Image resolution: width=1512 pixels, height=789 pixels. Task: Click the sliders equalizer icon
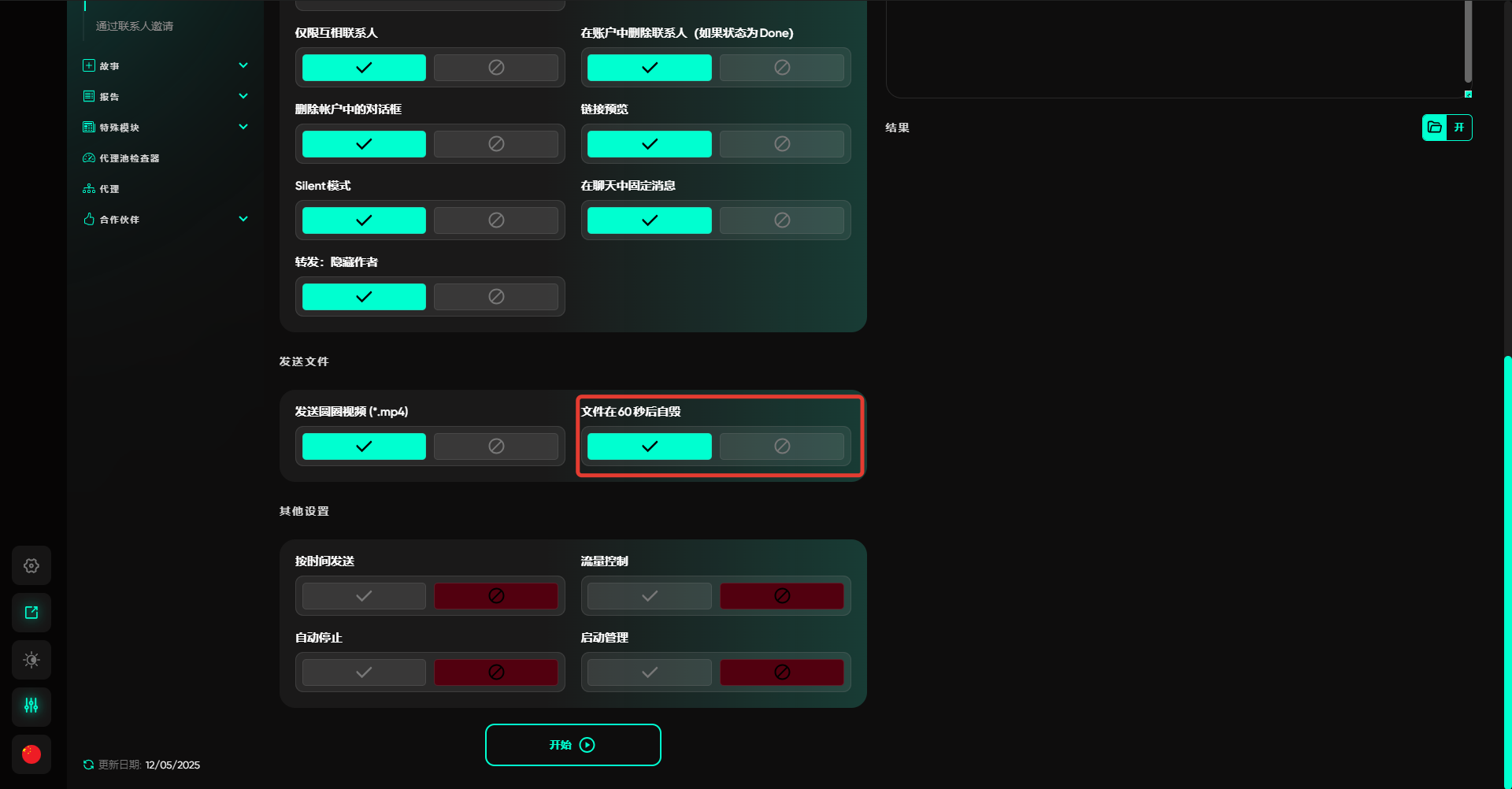[x=31, y=706]
